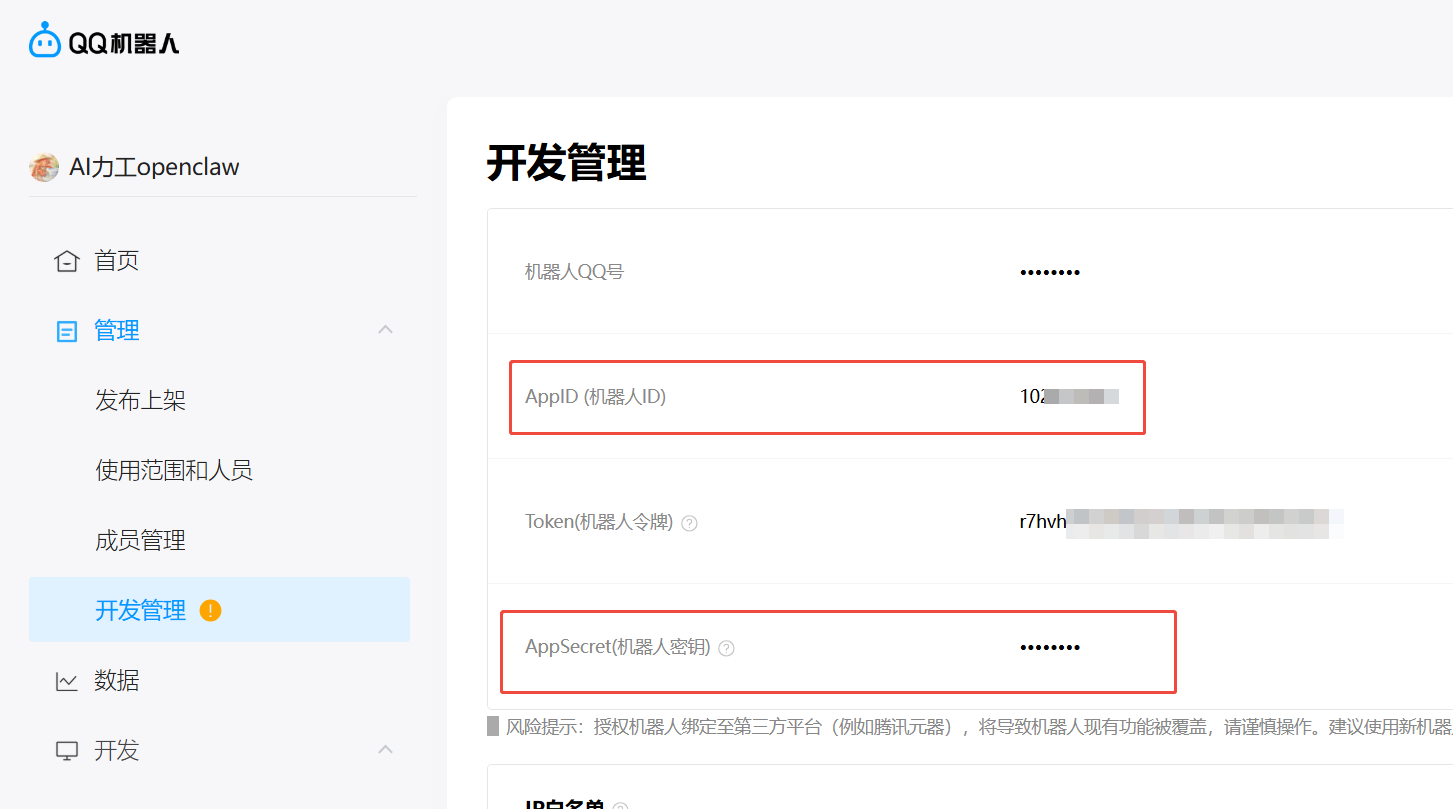Click the QQ机器人 robot logo icon
The width and height of the screenshot is (1453, 809).
click(45, 40)
